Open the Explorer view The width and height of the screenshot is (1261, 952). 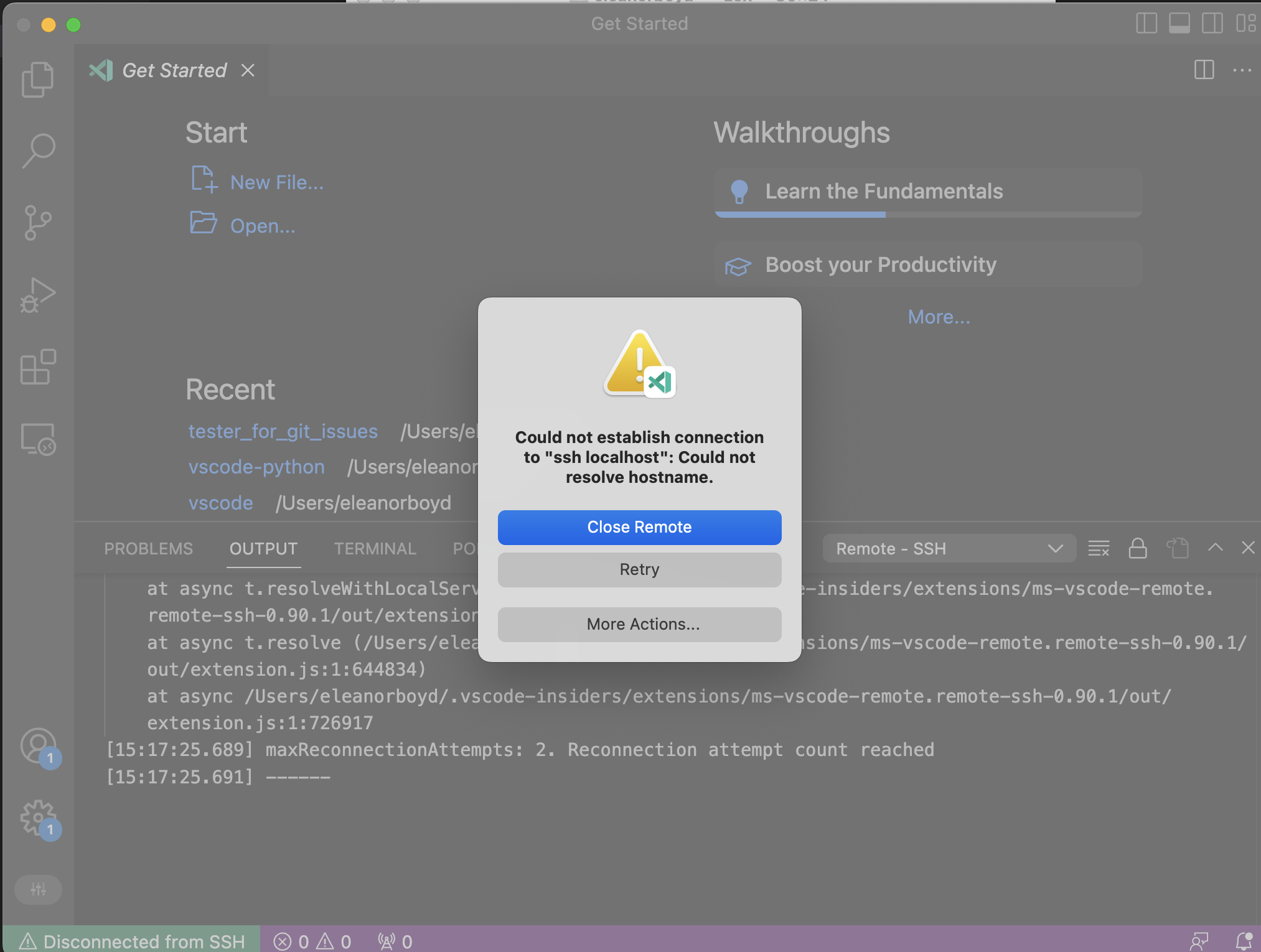[37, 79]
